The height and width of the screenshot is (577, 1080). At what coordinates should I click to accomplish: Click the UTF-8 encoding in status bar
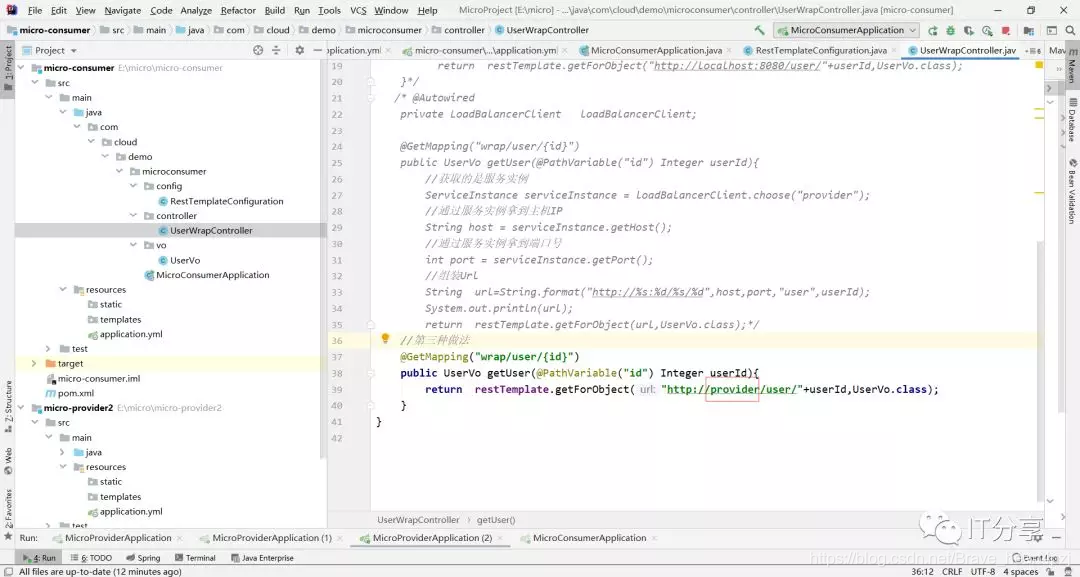tap(983, 571)
